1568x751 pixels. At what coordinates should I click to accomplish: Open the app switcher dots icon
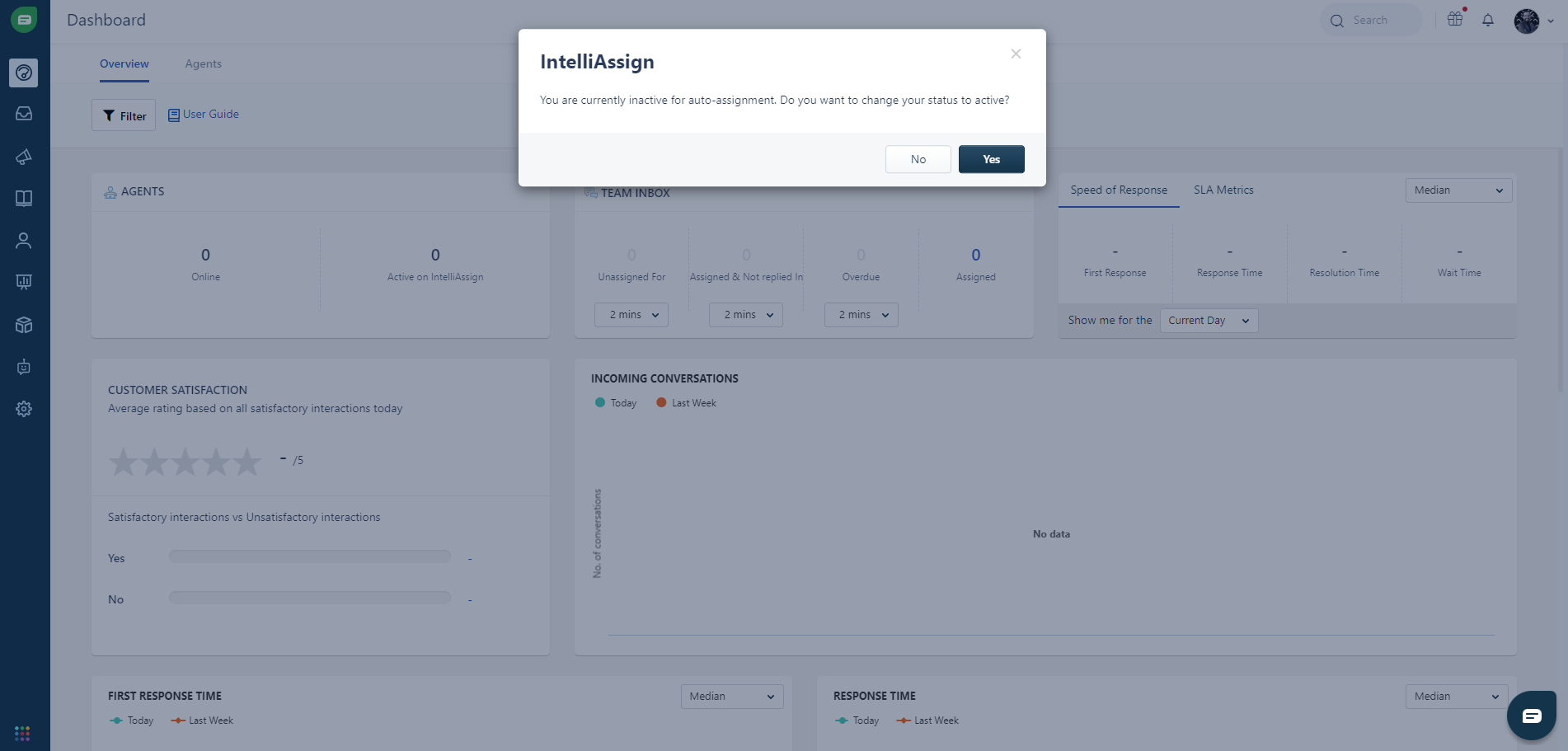(22, 733)
